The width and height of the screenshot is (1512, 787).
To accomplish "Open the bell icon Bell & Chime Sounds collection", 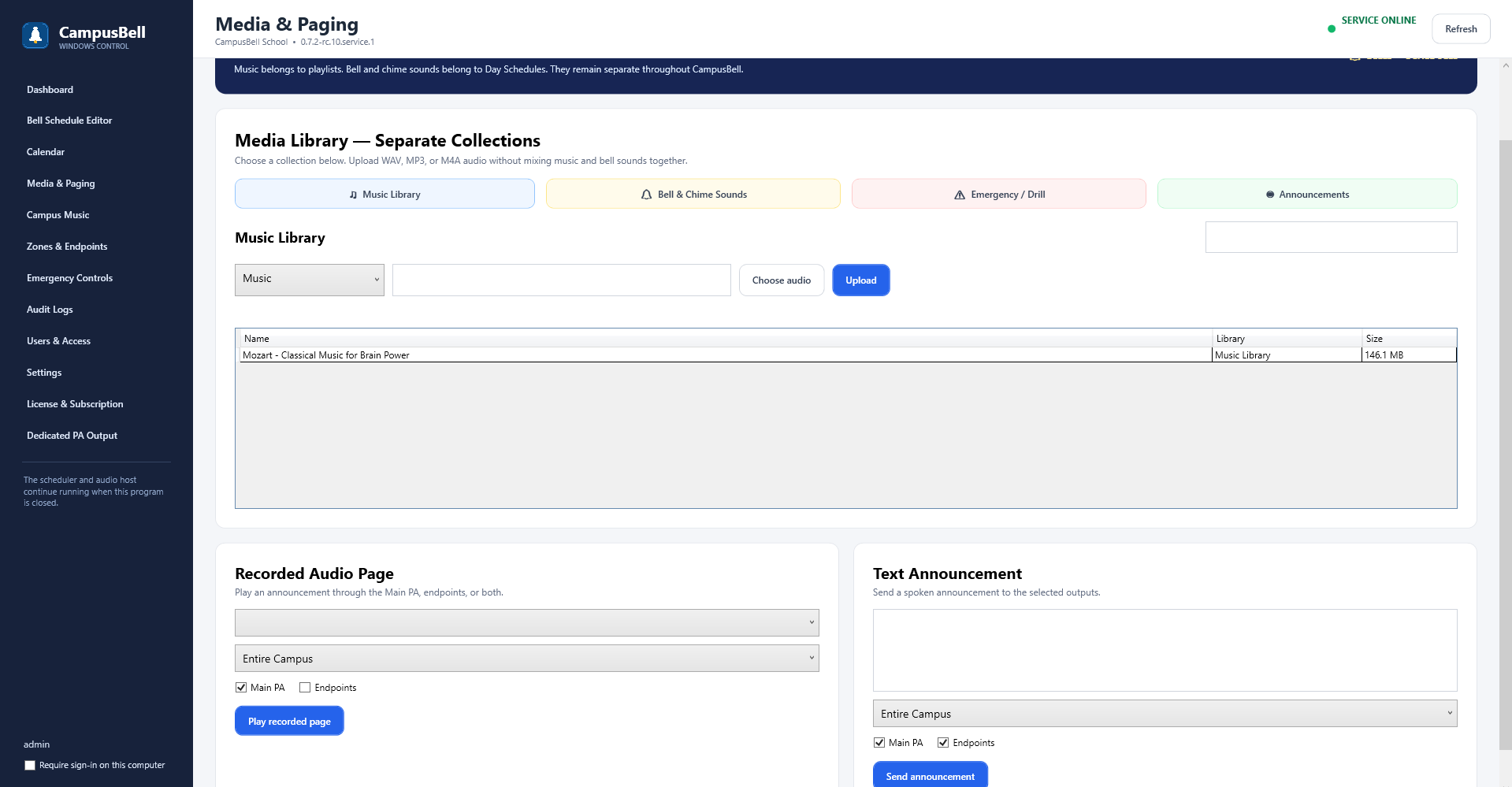I will point(693,194).
